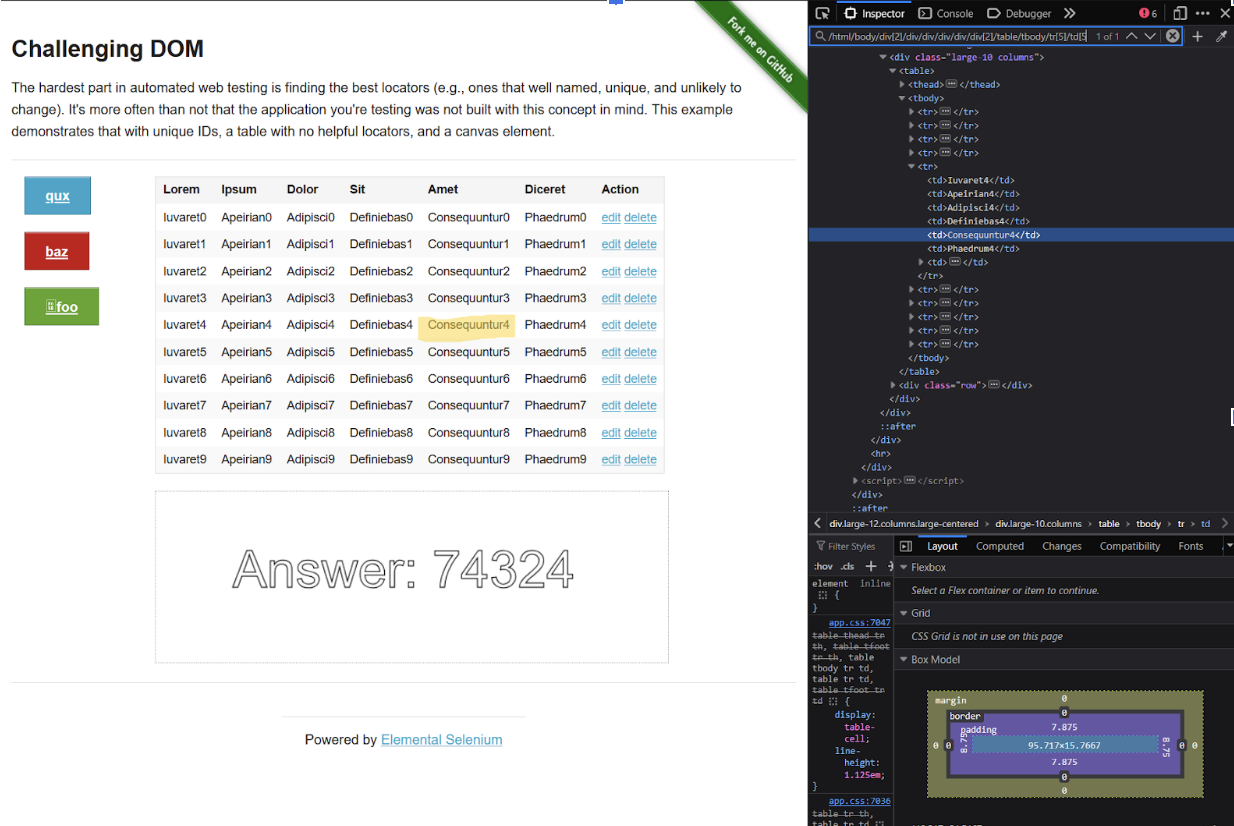Toggle .cls class panel
Image resolution: width=1234 pixels, height=826 pixels.
coord(849,566)
